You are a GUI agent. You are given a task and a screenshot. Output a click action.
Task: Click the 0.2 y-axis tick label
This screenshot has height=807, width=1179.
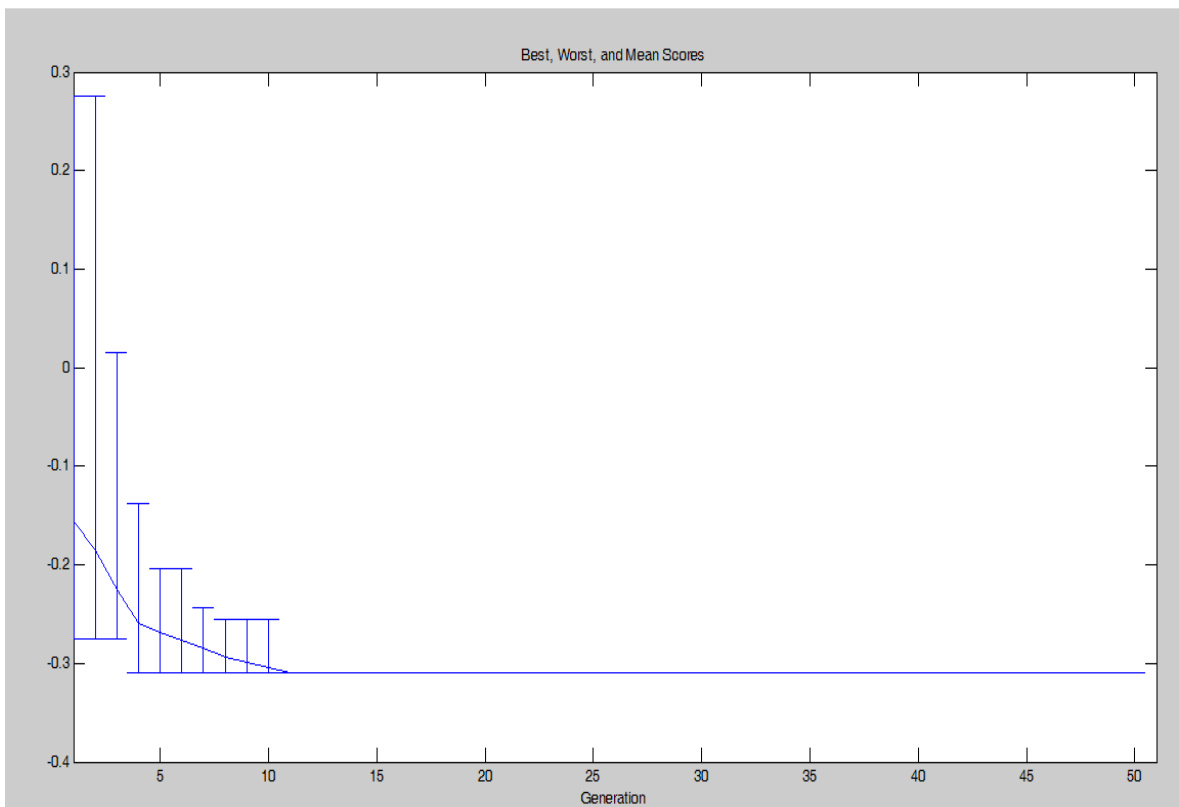(x=58, y=171)
